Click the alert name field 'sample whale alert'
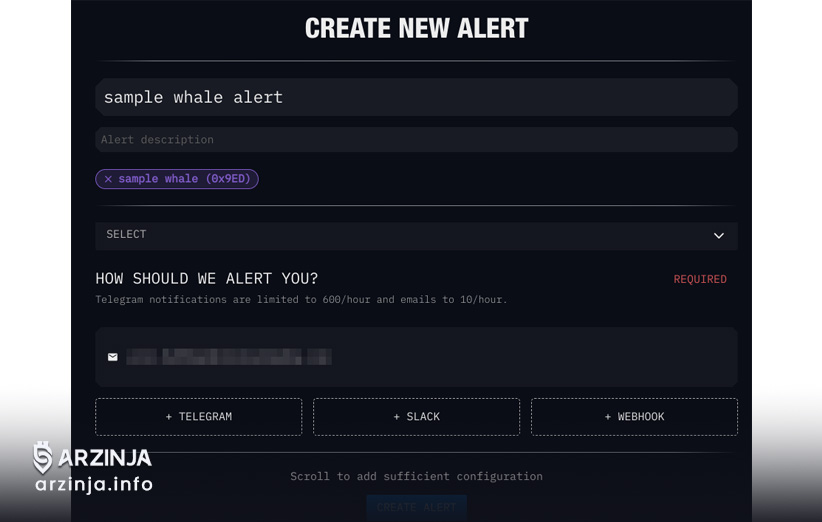The height and width of the screenshot is (522, 822). coord(416,97)
